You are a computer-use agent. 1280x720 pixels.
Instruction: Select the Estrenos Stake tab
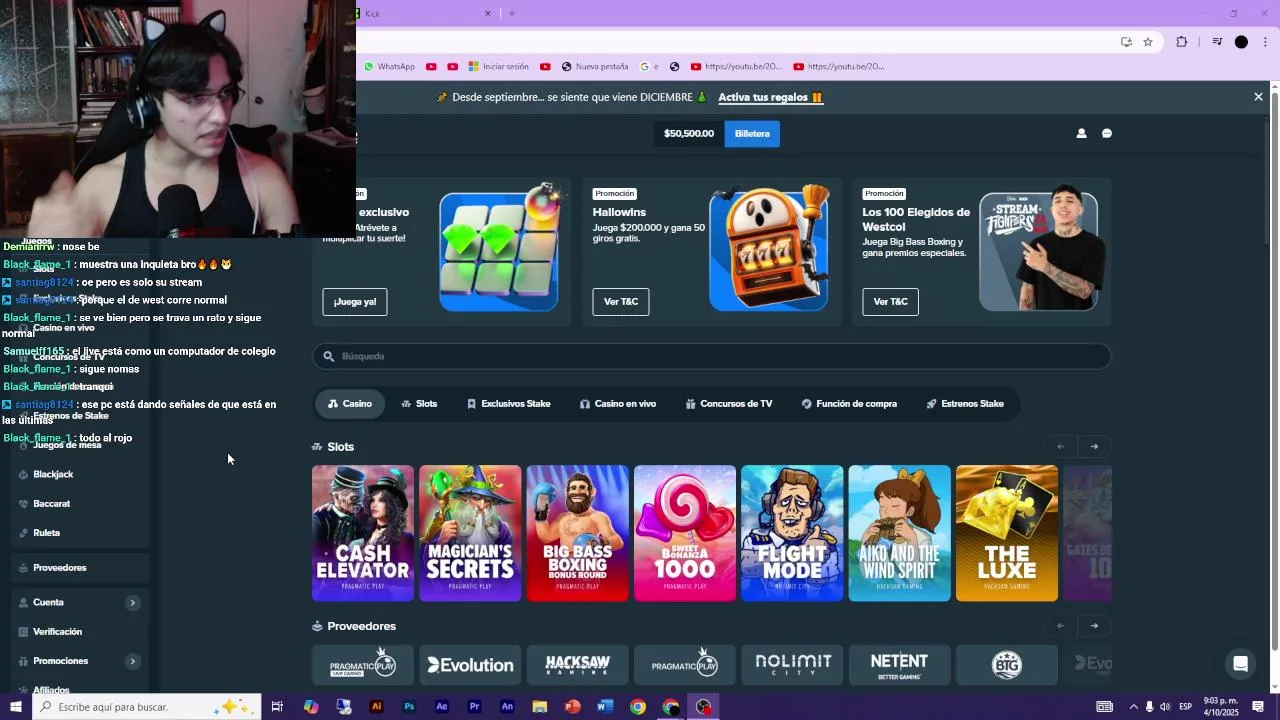tap(965, 404)
